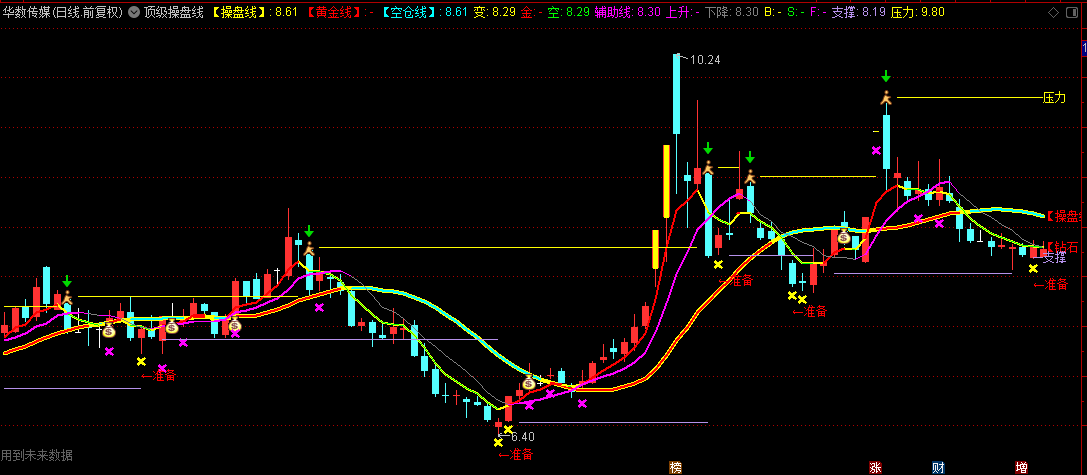Click the yellow X marker beside bottom-right 准备 label
1087x475 pixels.
(x=1034, y=268)
